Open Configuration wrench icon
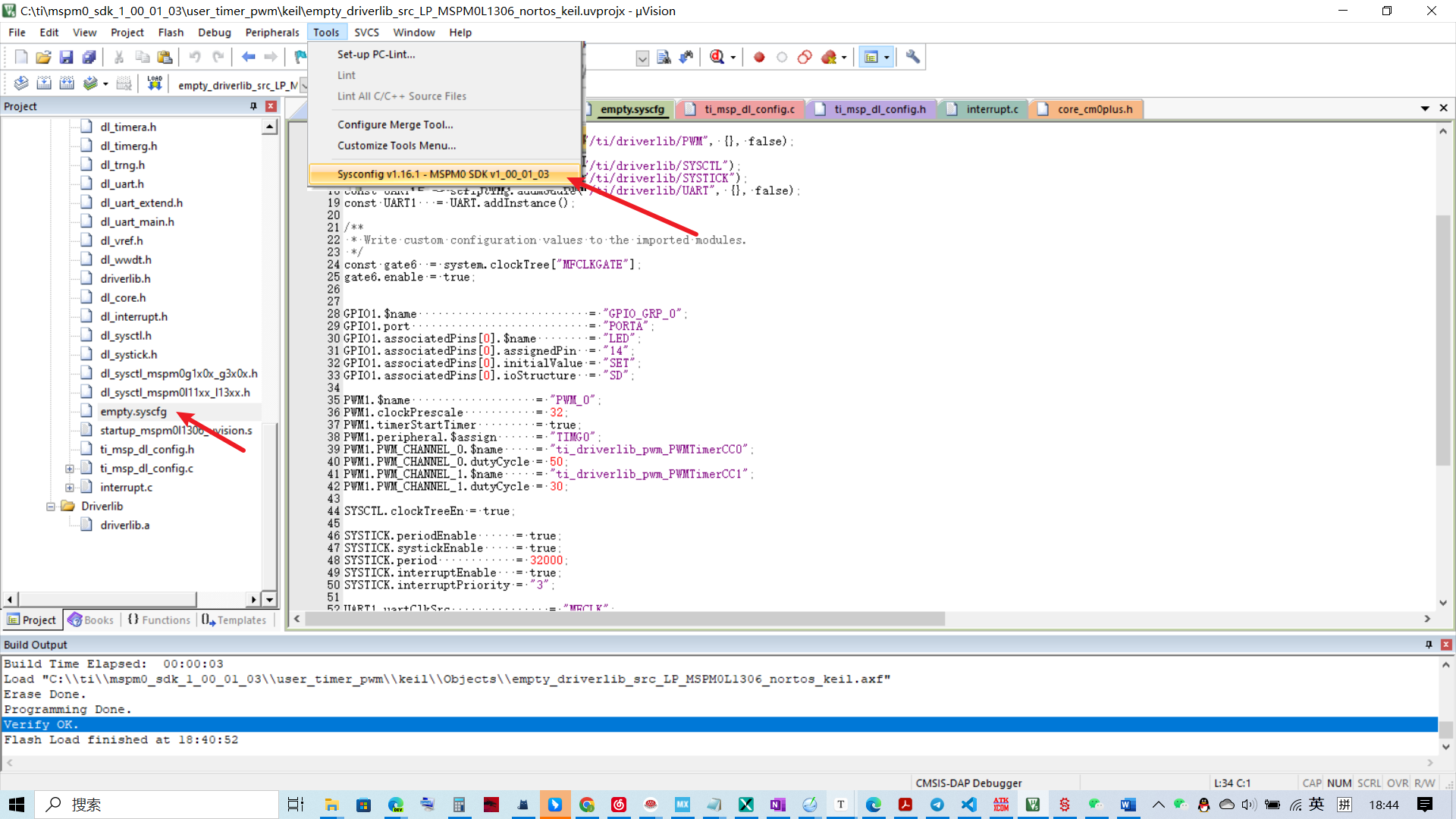This screenshot has width=1456, height=819. pyautogui.click(x=913, y=57)
